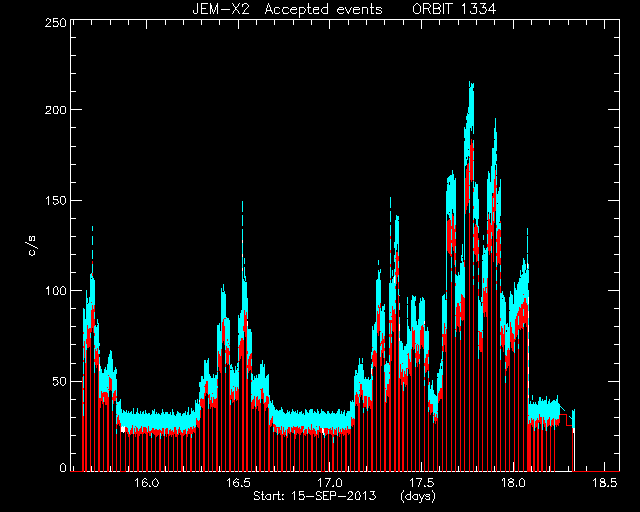Click the plot title 'JEM-X2 Accepted events'
The height and width of the screenshot is (512, 640).
point(287,9)
